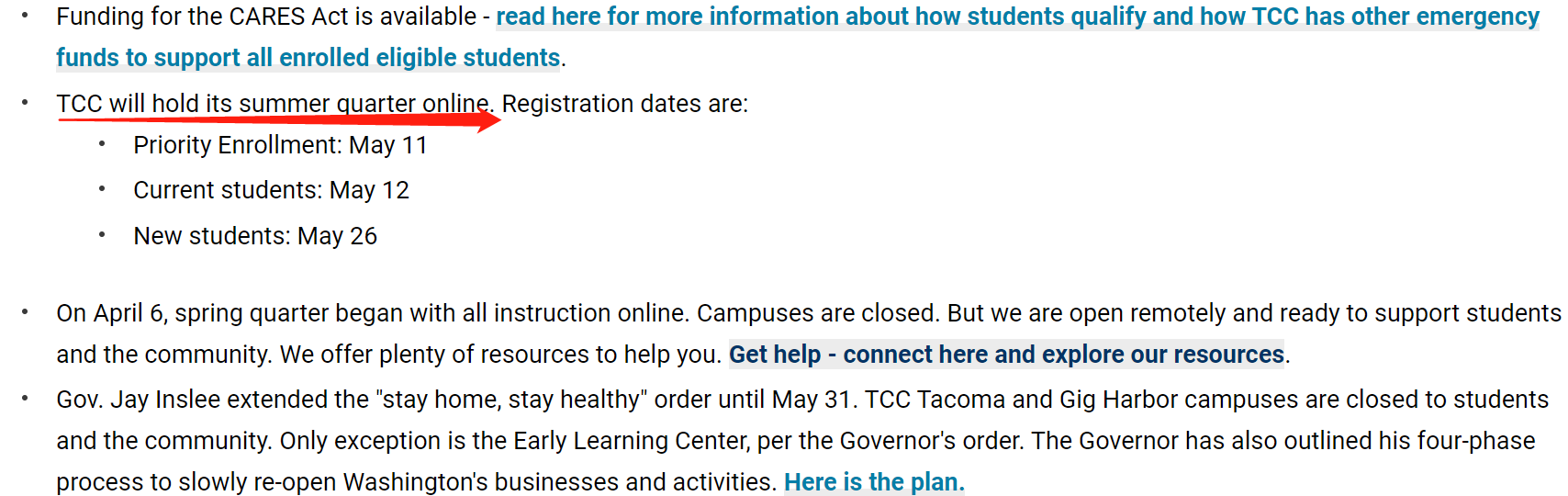
Task: Click 'Get help - connect here' resources link
Action: 1006,355
